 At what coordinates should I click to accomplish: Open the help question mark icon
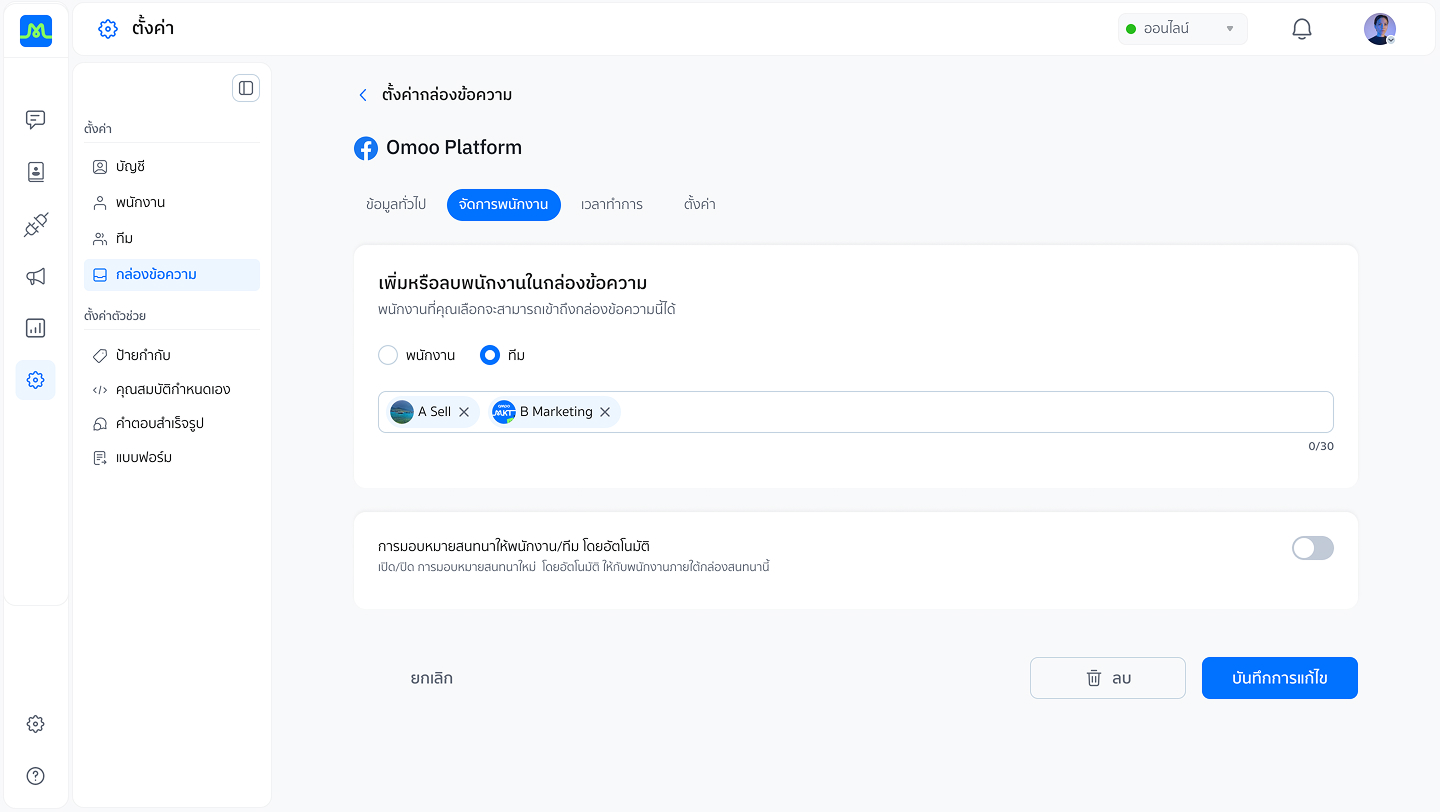36,776
